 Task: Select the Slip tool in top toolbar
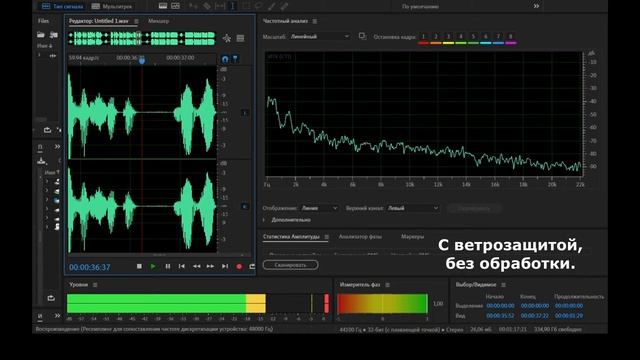[220, 6]
